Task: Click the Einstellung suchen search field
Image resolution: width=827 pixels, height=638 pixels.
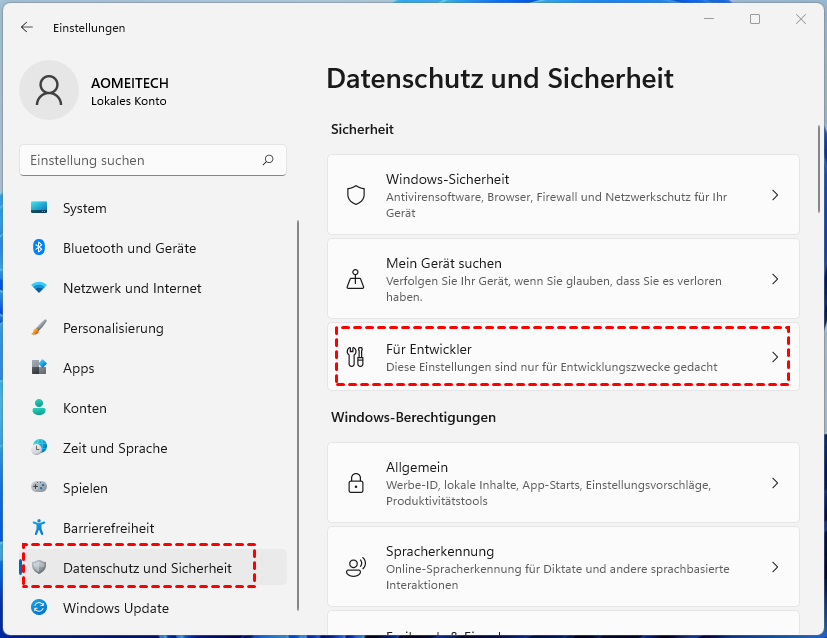Action: point(140,160)
